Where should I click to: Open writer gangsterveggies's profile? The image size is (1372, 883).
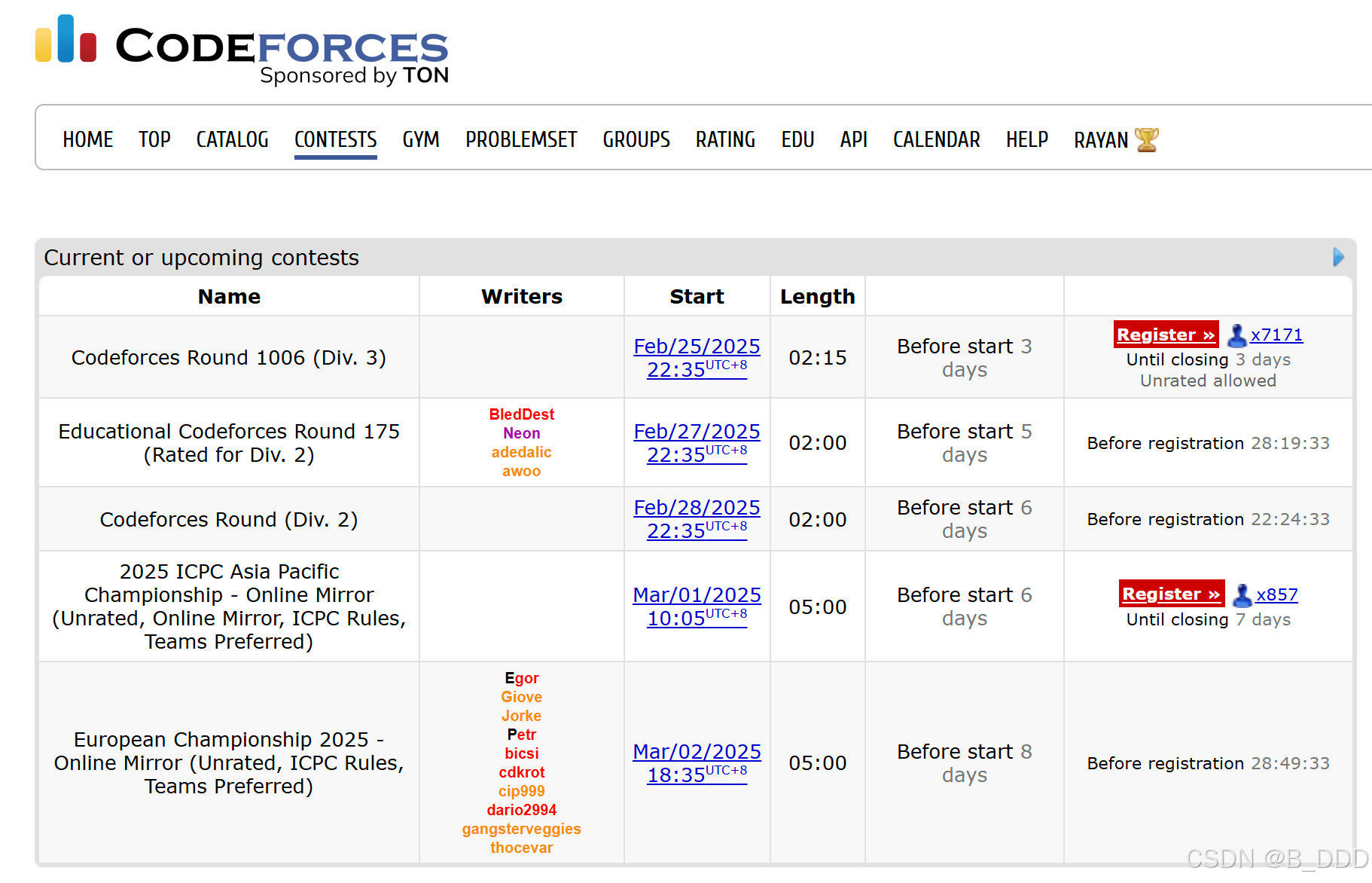[x=521, y=829]
